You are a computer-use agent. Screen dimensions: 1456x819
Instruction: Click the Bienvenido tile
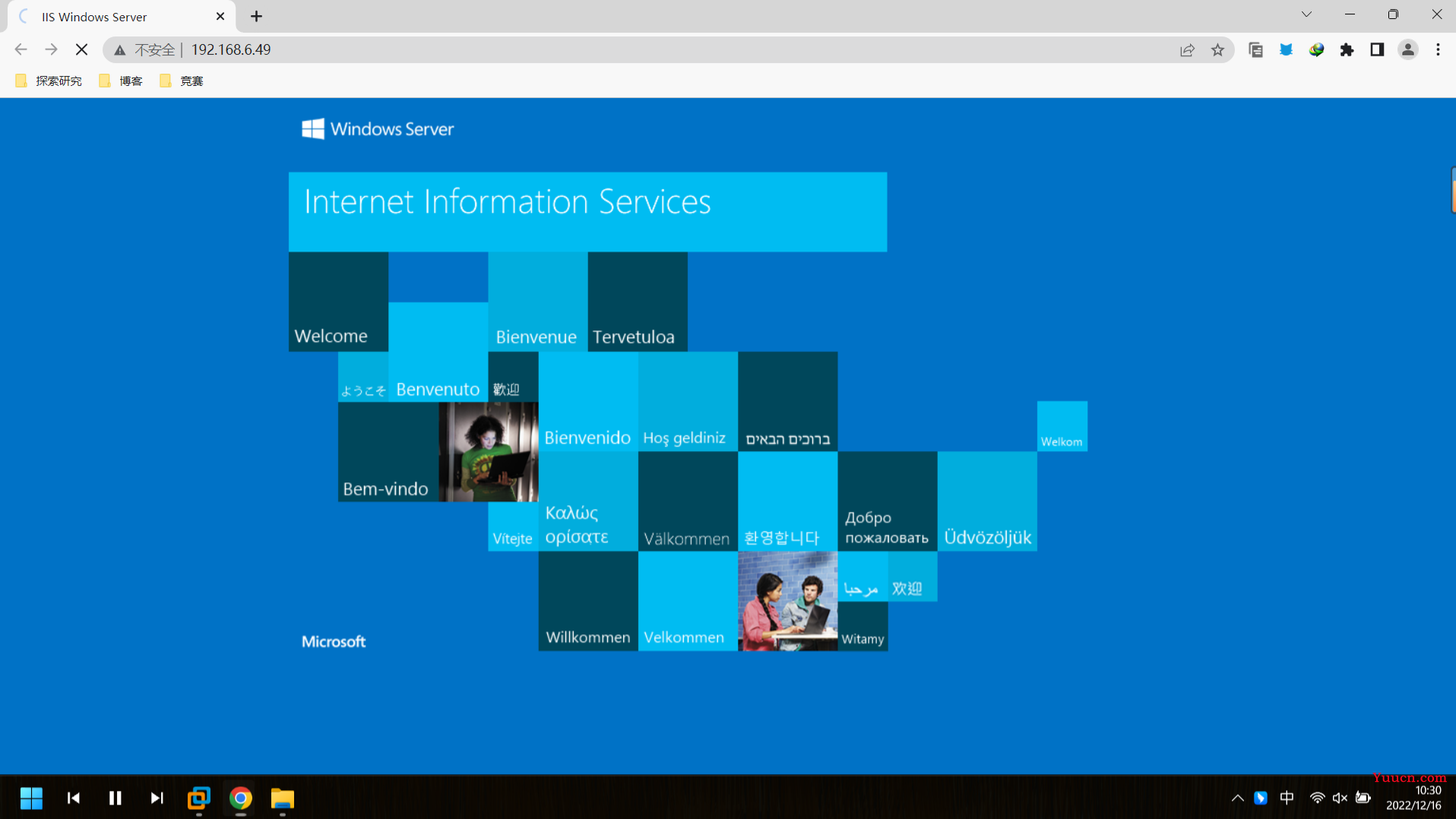588,401
